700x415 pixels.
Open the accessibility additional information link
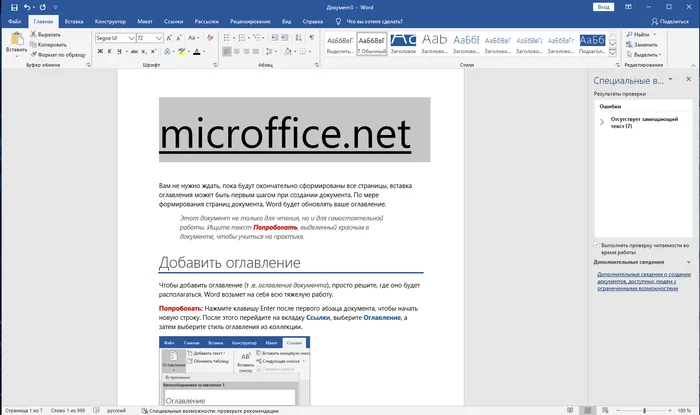click(644, 281)
